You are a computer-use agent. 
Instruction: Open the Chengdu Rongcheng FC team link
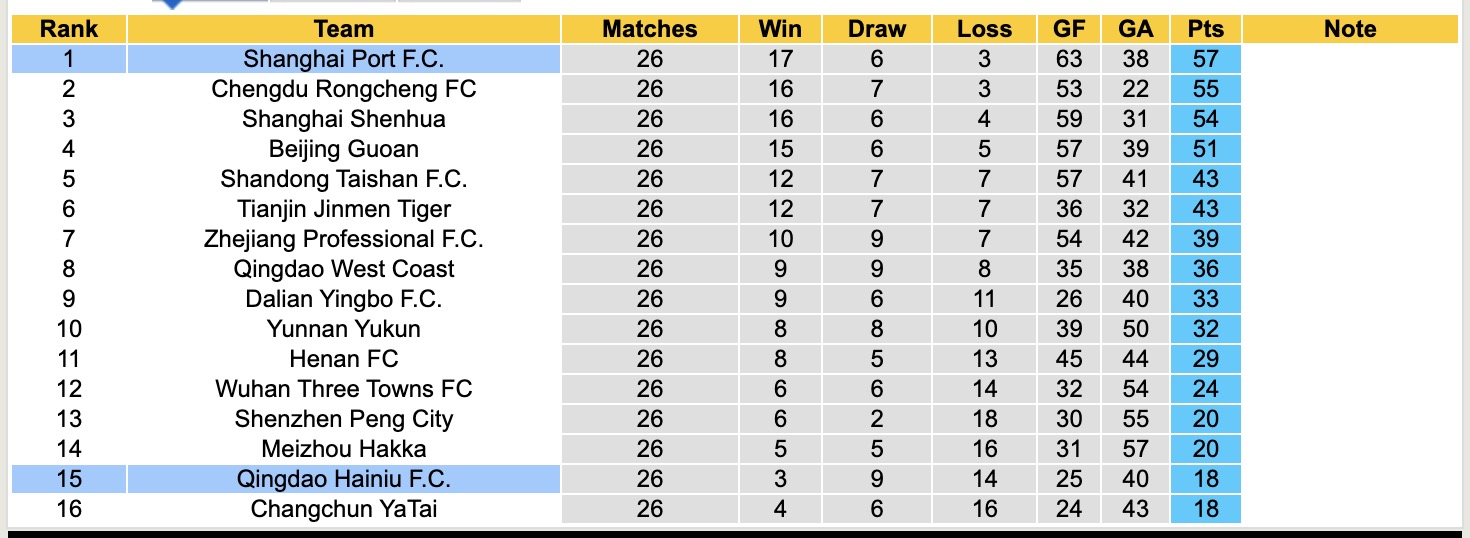pyautogui.click(x=343, y=89)
